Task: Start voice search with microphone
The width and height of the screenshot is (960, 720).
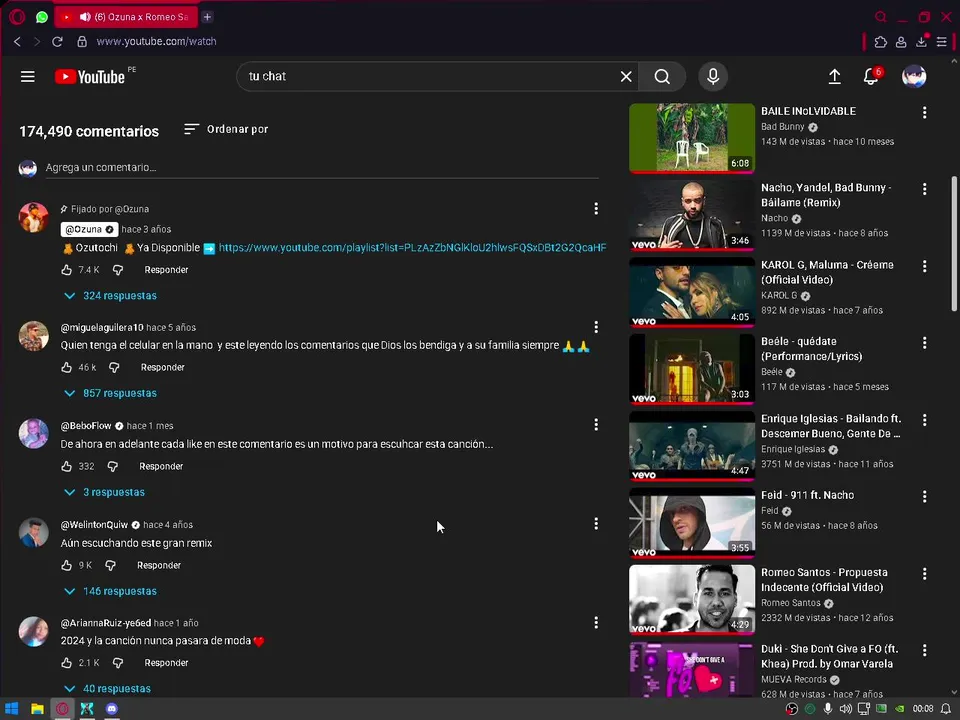Action: point(713,77)
